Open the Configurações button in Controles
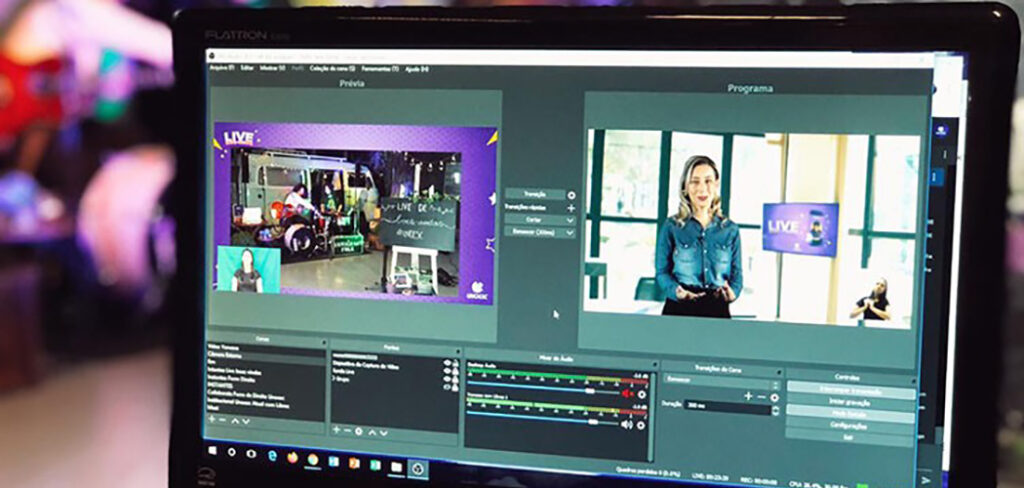The image size is (1024, 488). coord(850,426)
